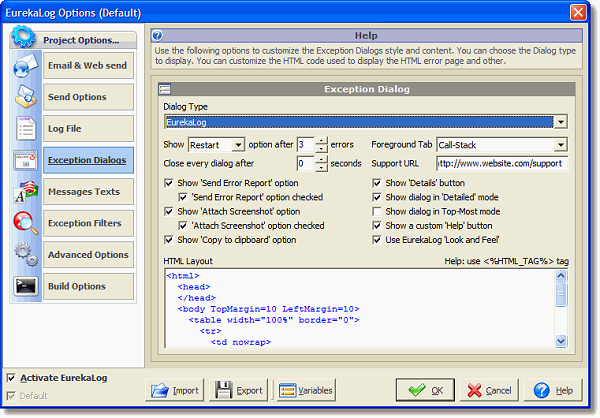Toggle the Activate EurekaLog checkbox
The image size is (600, 418).
(11, 378)
